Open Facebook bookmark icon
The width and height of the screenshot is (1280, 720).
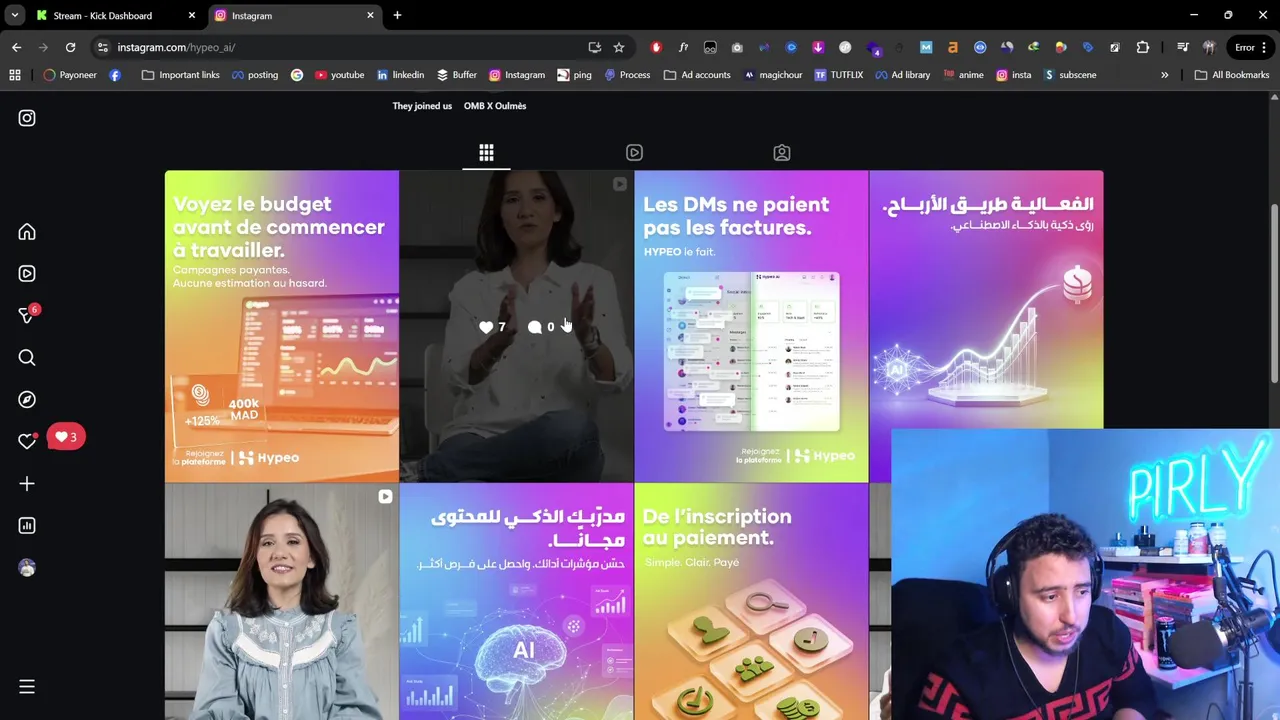coord(115,75)
